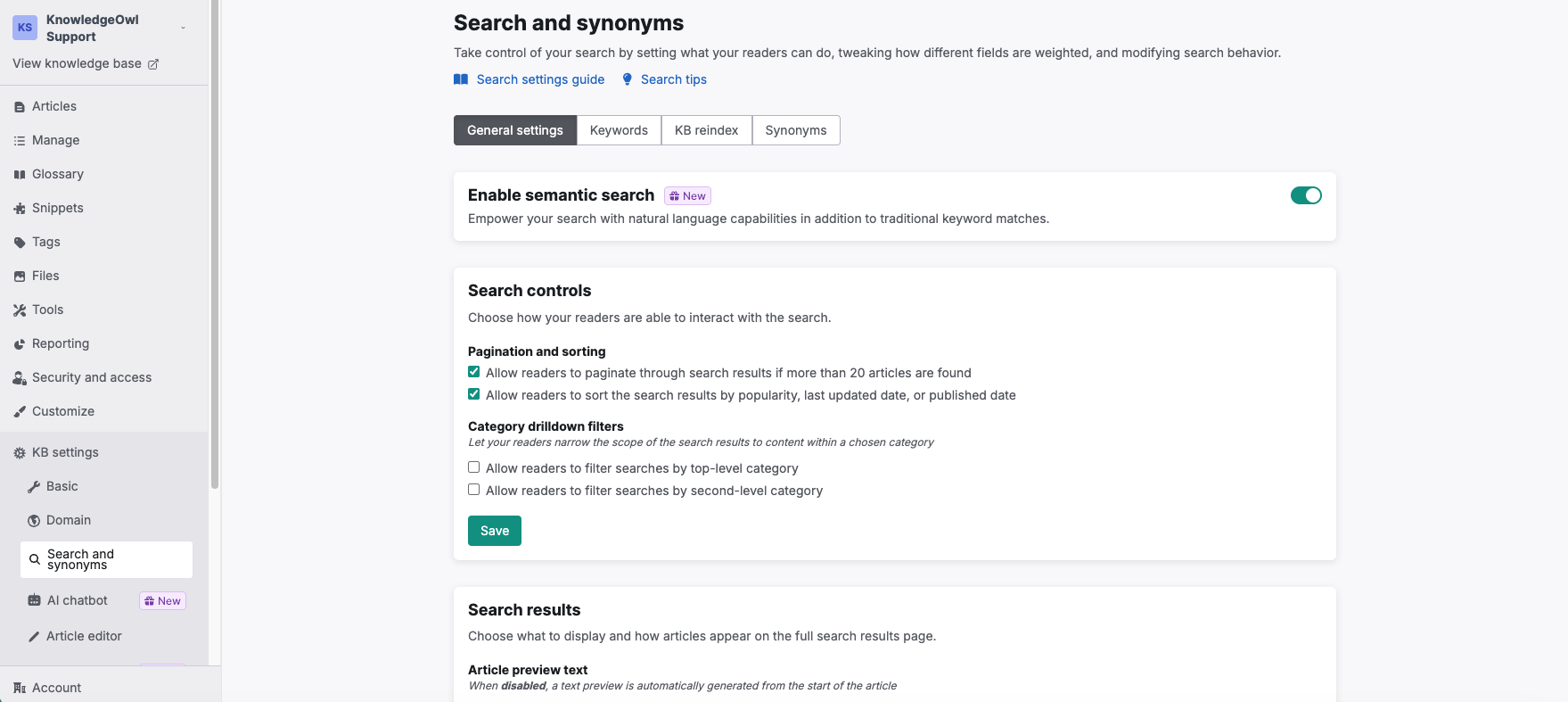This screenshot has width=1568, height=702.
Task: Switch to the General settings tab
Action: click(x=515, y=130)
